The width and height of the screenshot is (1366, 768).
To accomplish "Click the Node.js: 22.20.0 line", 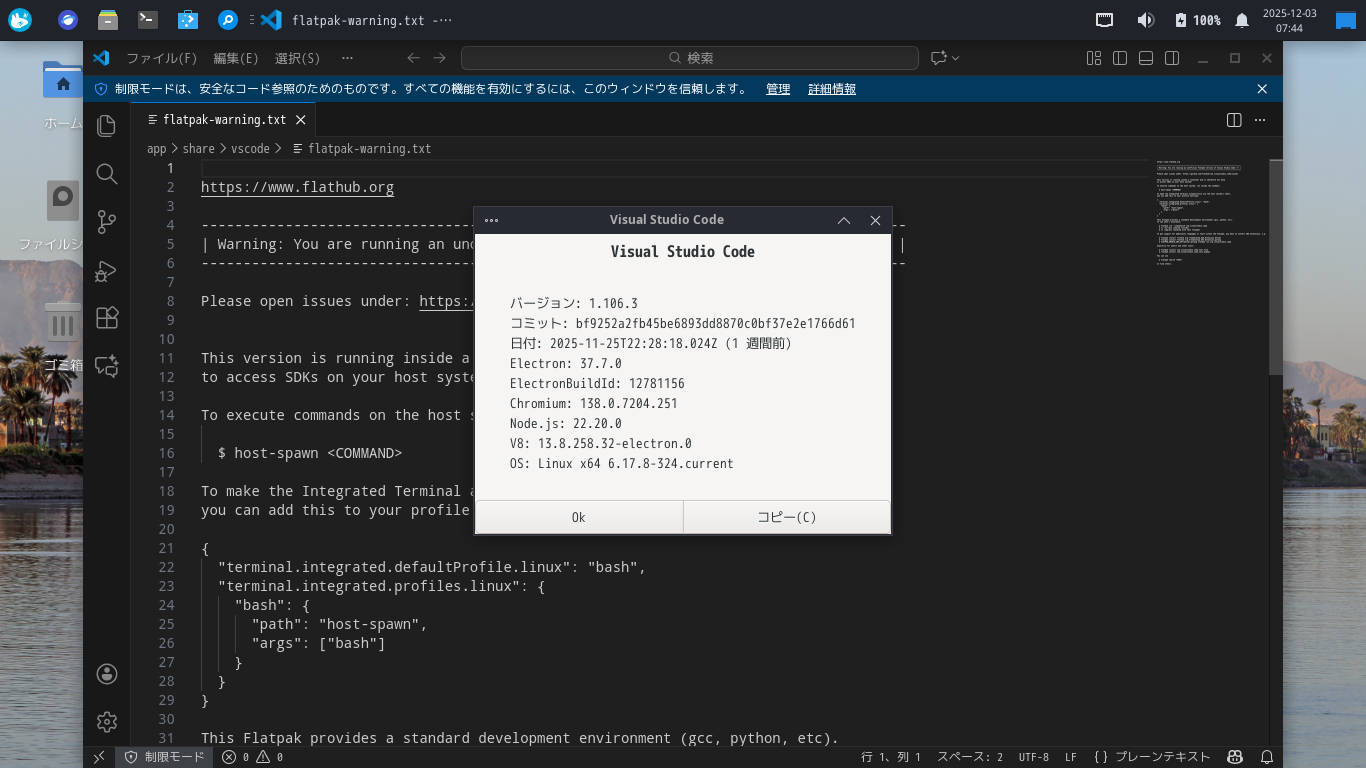I will click(566, 423).
